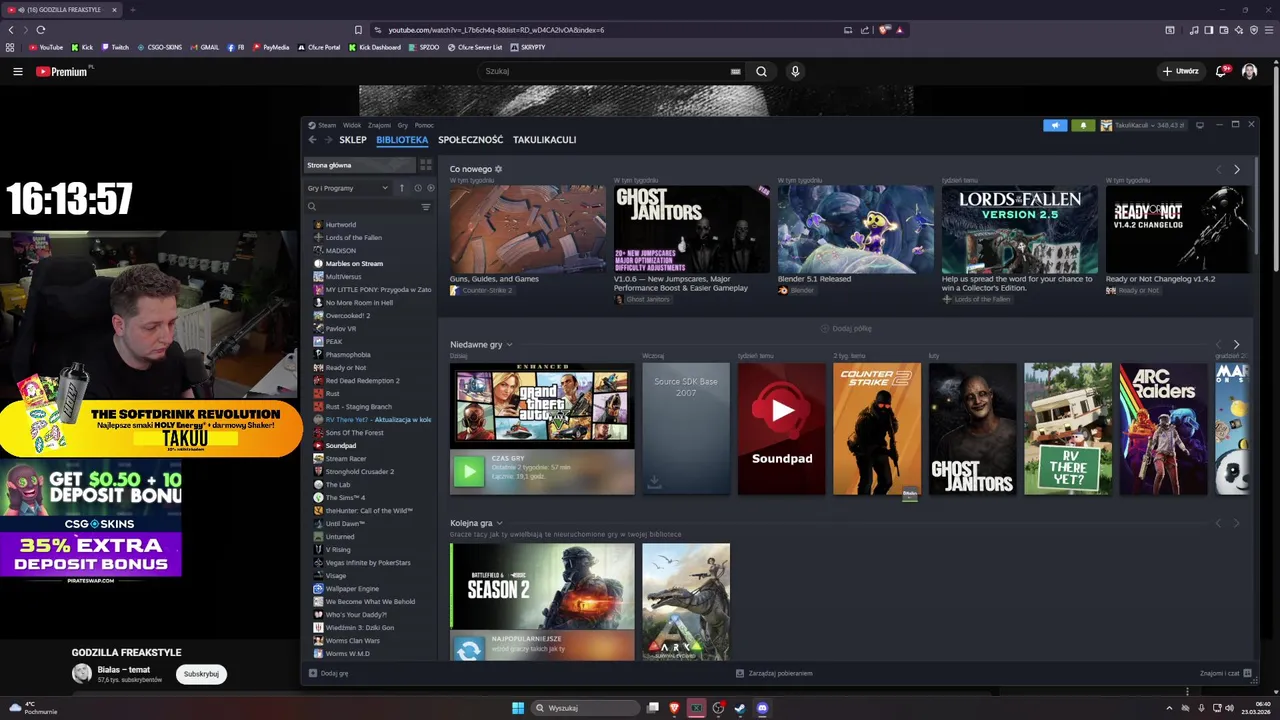Open the Znajomi menu
Screen dimensions: 1280x720
tap(379, 125)
